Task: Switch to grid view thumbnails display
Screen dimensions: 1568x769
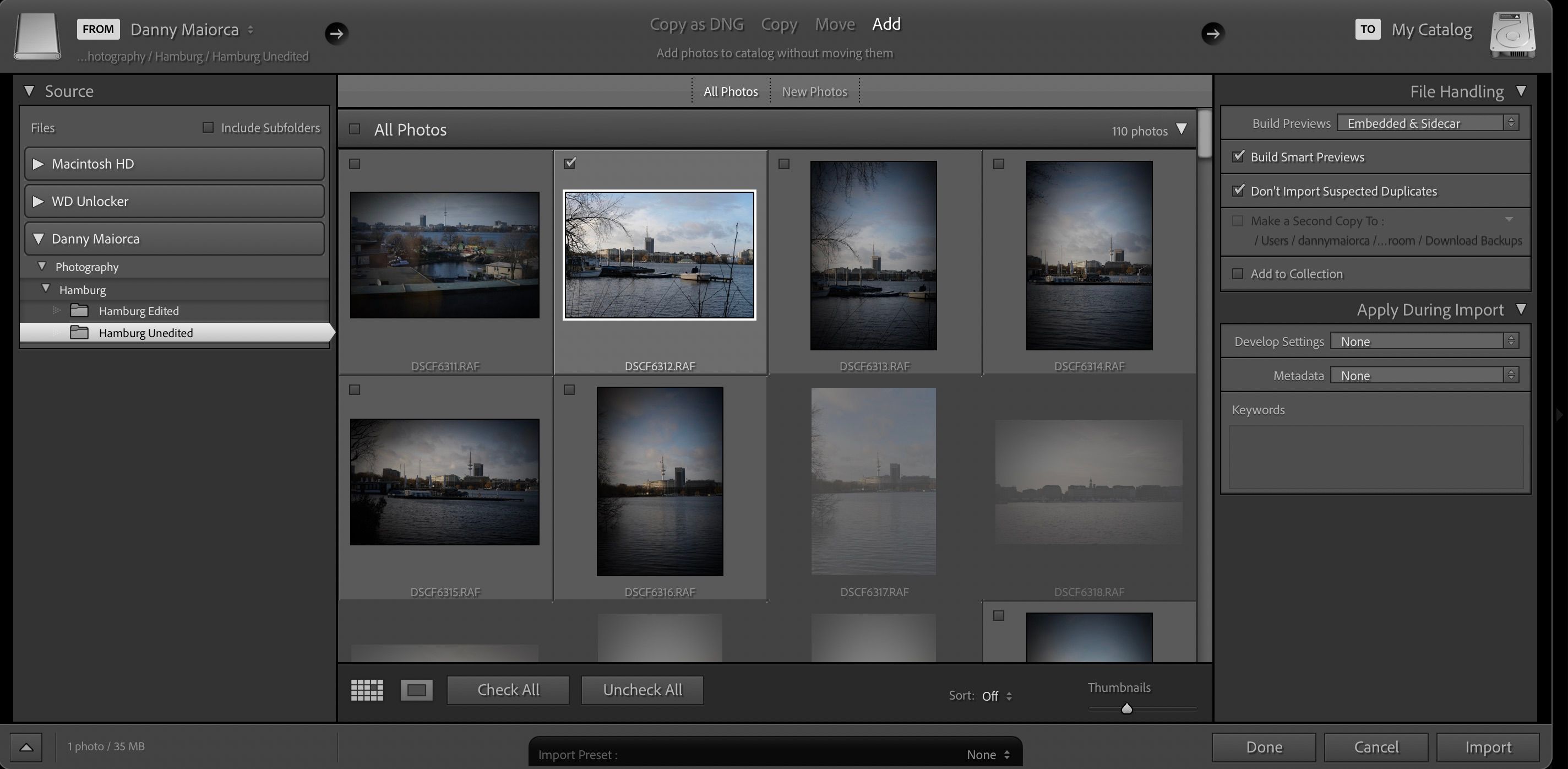Action: [367, 689]
